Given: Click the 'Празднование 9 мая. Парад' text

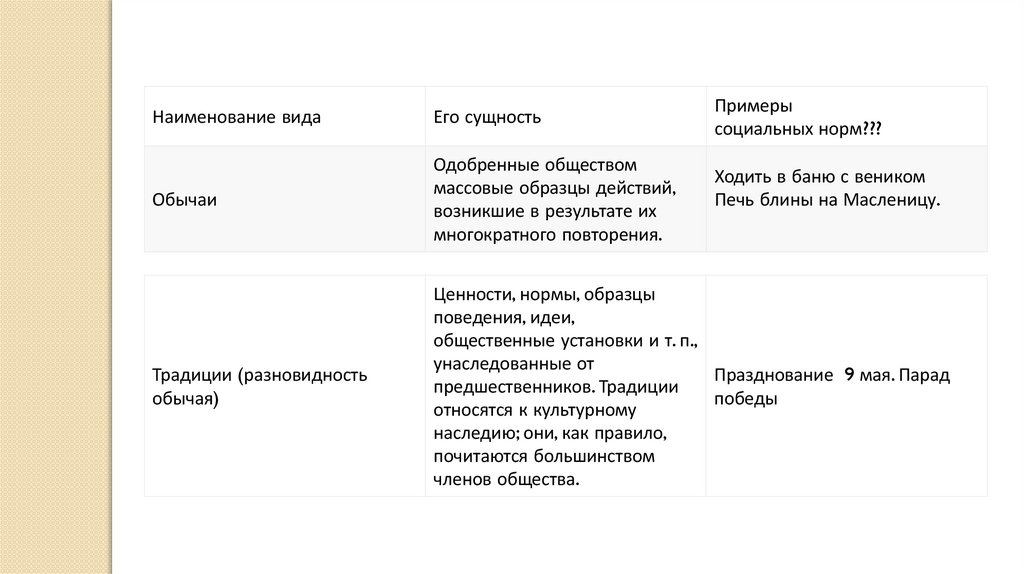Looking at the screenshot, I should [x=832, y=375].
